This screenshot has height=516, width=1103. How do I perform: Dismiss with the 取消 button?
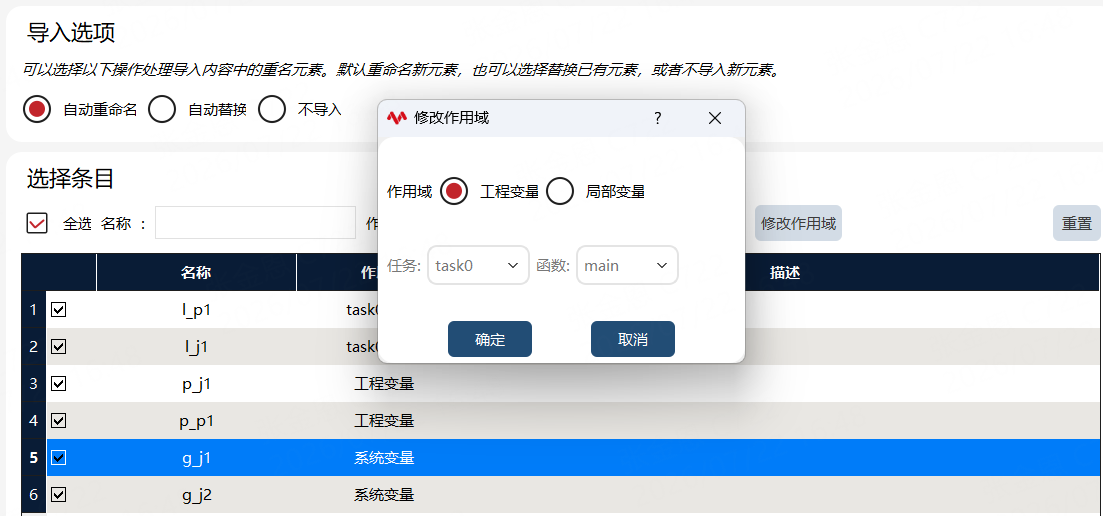pos(632,340)
